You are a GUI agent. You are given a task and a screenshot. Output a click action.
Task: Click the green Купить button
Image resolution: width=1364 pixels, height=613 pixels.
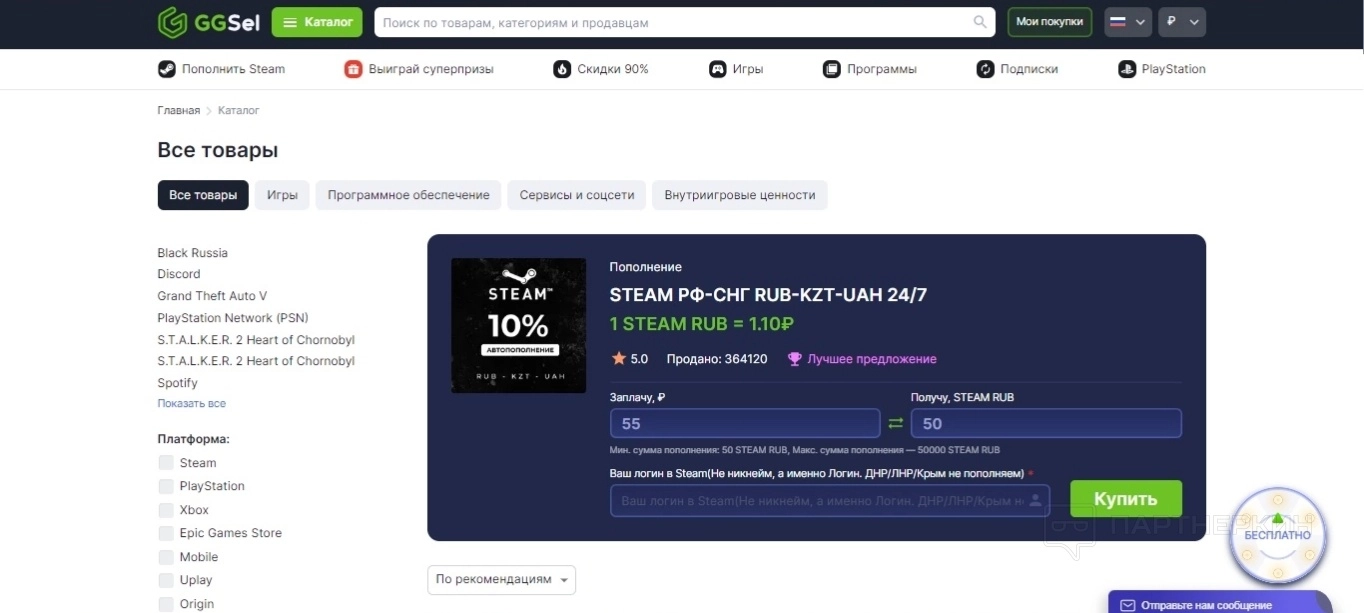1126,499
